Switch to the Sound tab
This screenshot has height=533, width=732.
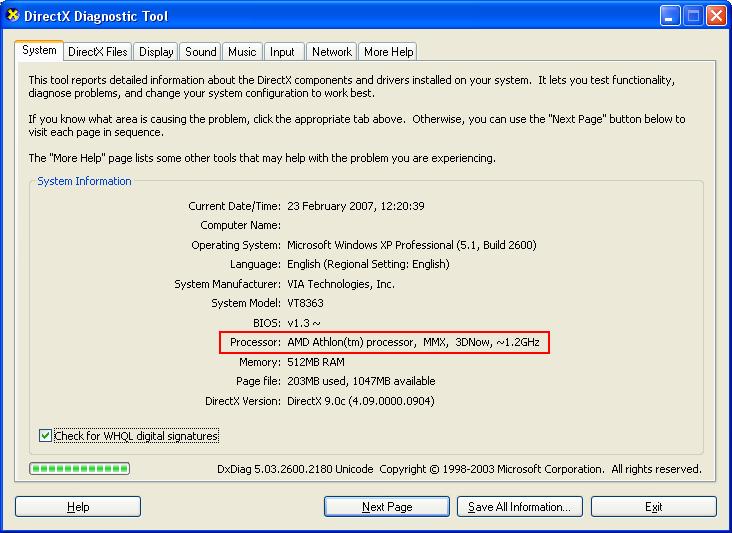click(201, 52)
